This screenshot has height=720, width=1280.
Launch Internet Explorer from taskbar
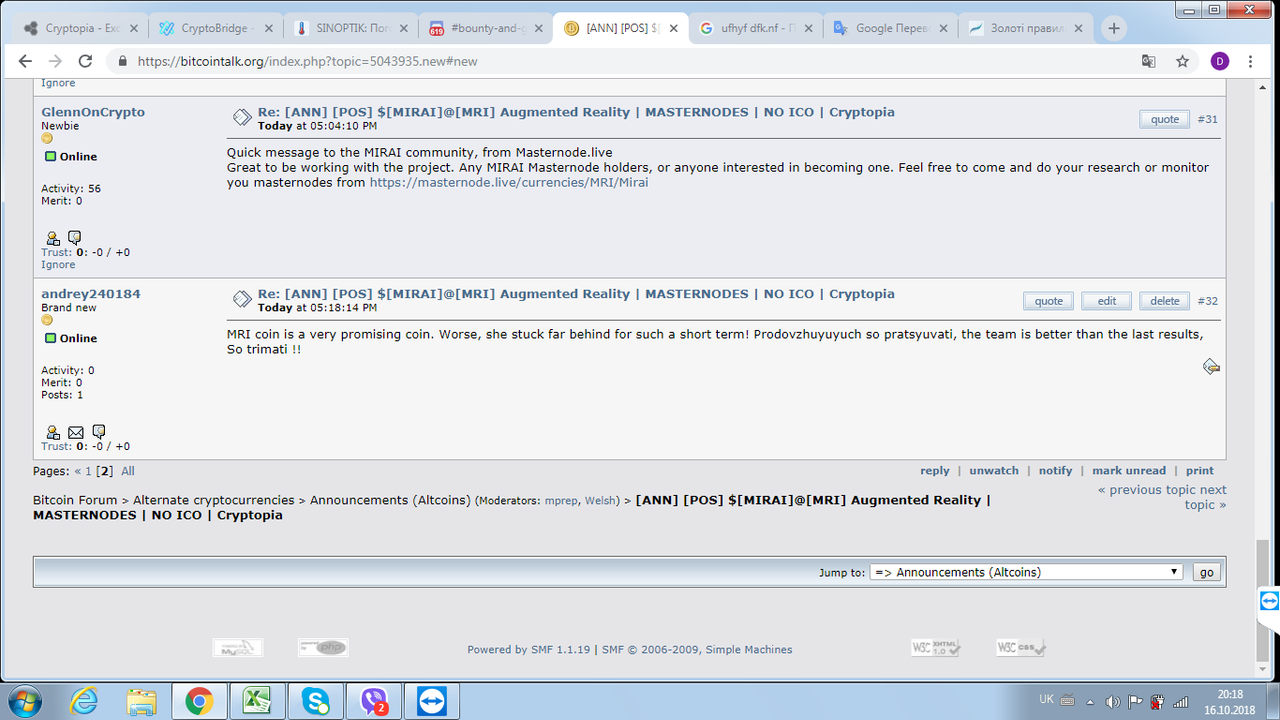point(85,701)
